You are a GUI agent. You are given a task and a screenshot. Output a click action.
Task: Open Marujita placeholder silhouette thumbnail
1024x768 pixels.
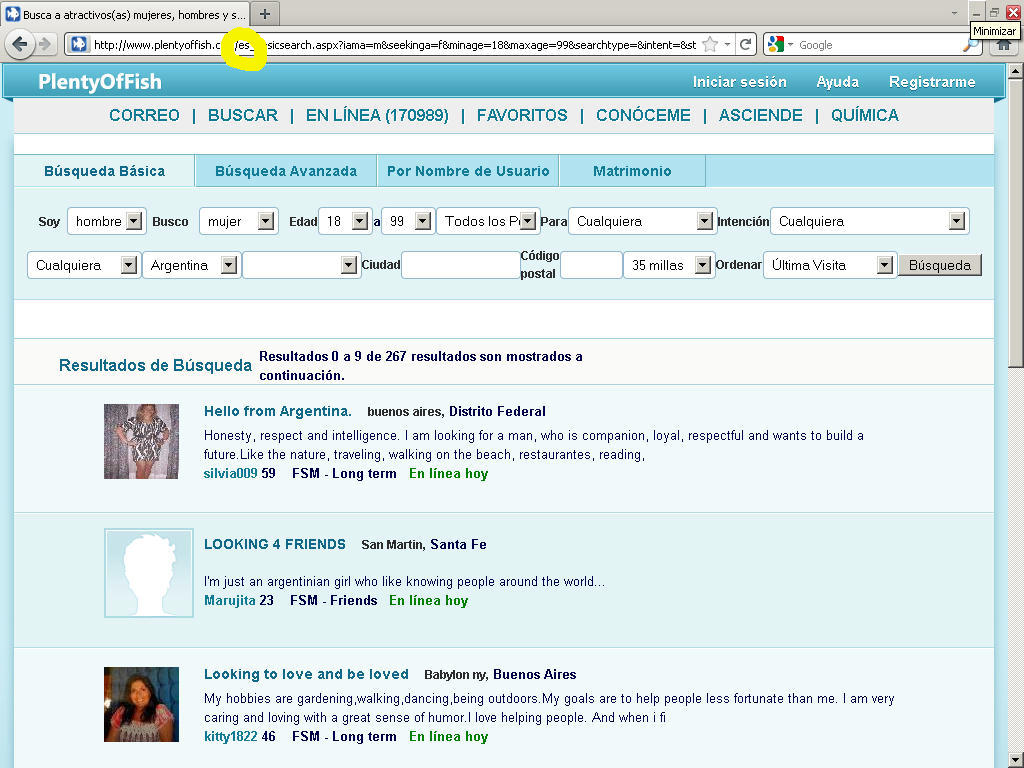click(x=149, y=573)
